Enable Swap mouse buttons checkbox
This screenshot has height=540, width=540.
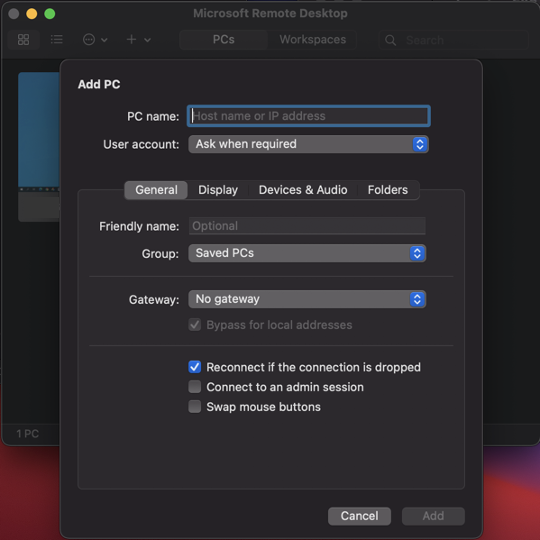(195, 407)
